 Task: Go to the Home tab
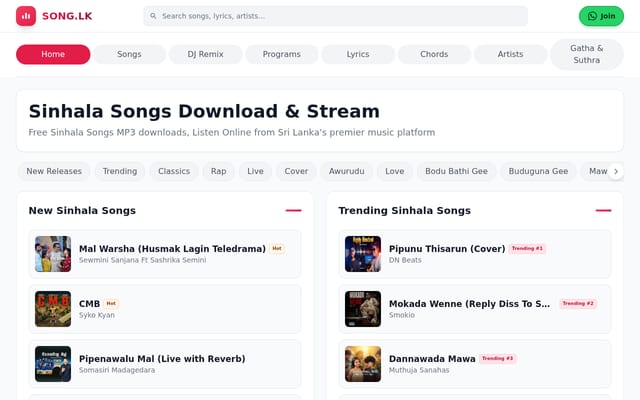click(x=53, y=54)
